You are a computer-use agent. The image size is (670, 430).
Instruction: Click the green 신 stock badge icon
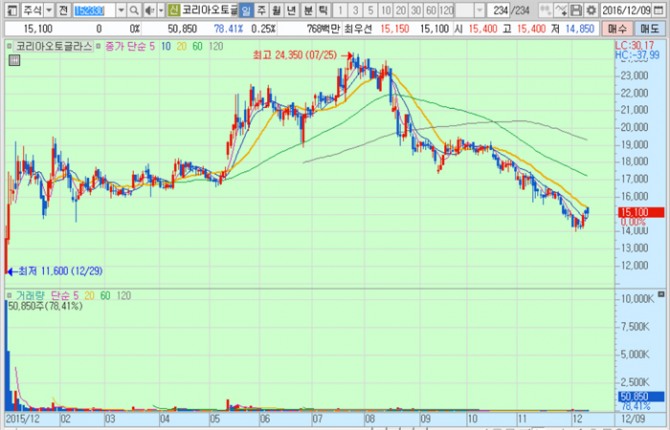point(173,8)
